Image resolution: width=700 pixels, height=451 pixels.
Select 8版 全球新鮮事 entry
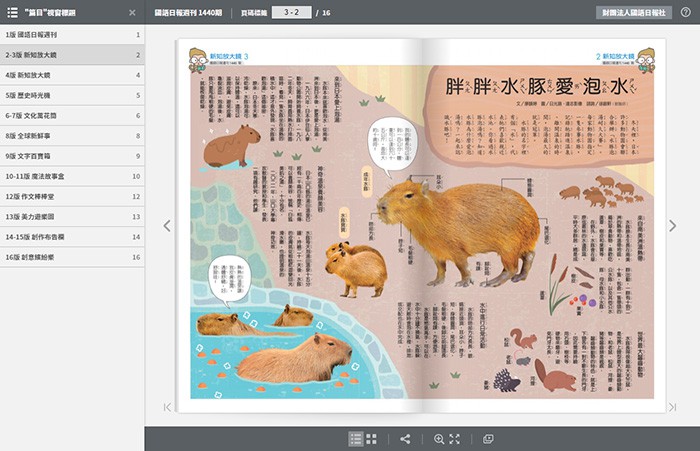click(x=72, y=135)
